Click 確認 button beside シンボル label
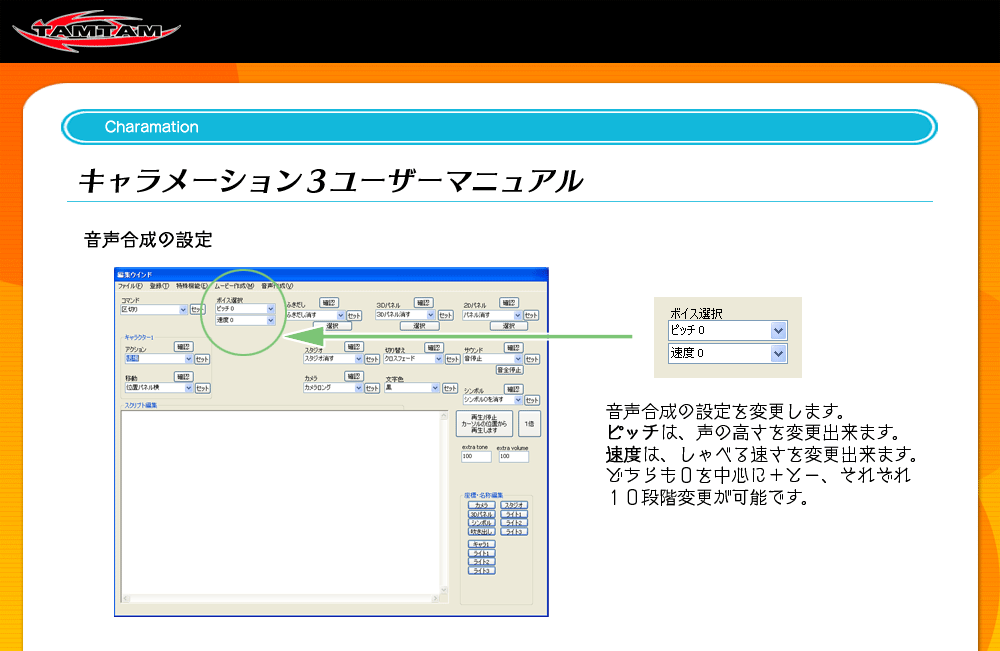Viewport: 1000px width, 651px height. coord(513,389)
